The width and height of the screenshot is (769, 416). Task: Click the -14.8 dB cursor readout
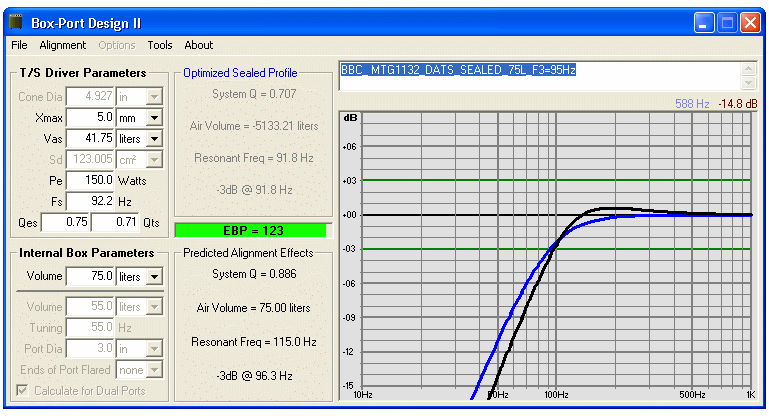(738, 104)
